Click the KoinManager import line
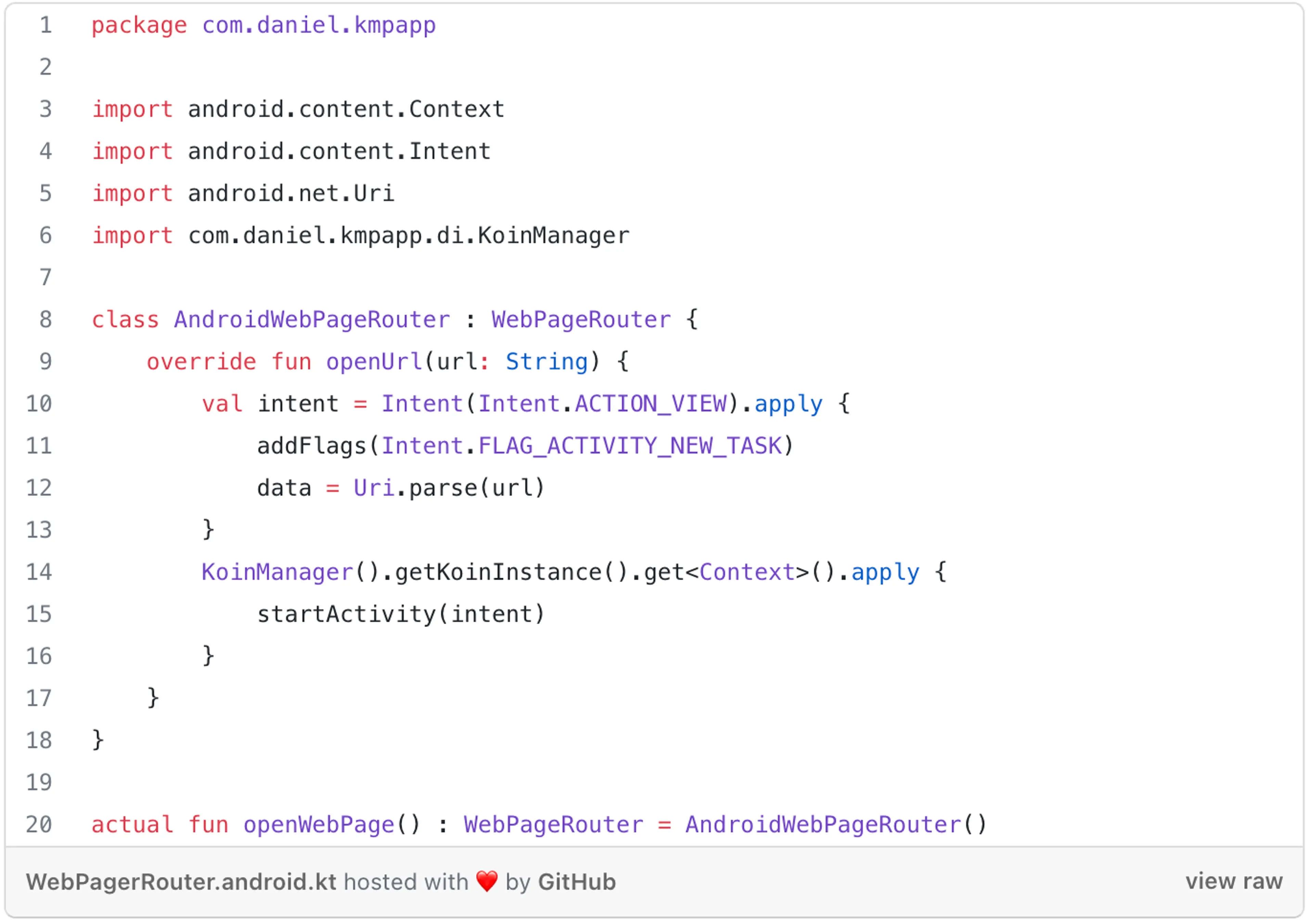Viewport: 1314px width, 924px height. click(361, 236)
